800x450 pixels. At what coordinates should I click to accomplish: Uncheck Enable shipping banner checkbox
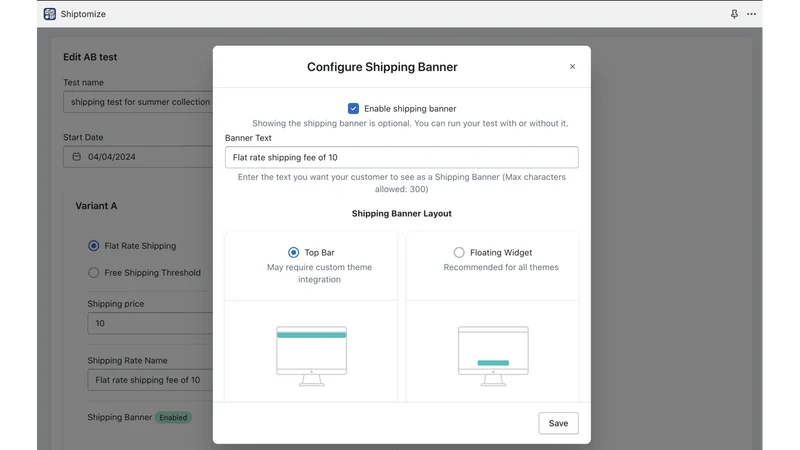coord(353,108)
